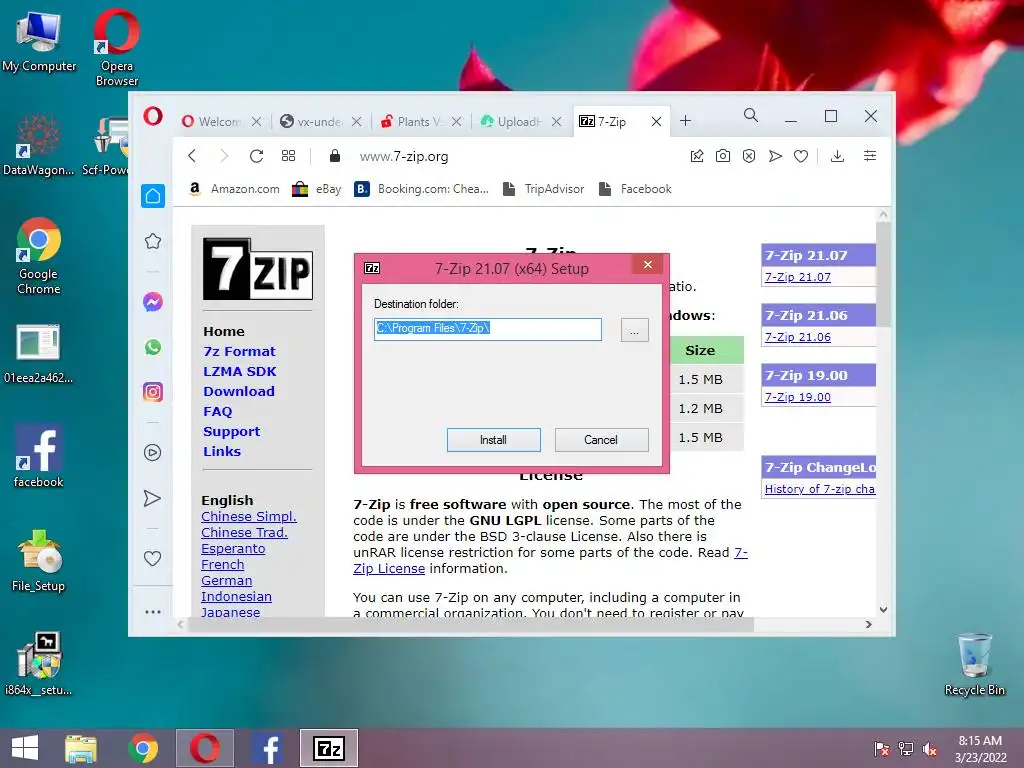Image resolution: width=1024 pixels, height=768 pixels.
Task: Open sidebar Bookmarks star icon
Action: pyautogui.click(x=153, y=242)
